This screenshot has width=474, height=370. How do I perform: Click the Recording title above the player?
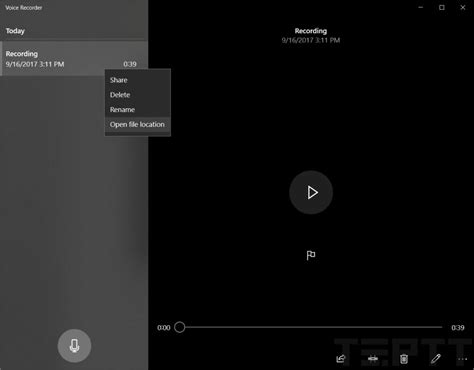pyautogui.click(x=311, y=31)
